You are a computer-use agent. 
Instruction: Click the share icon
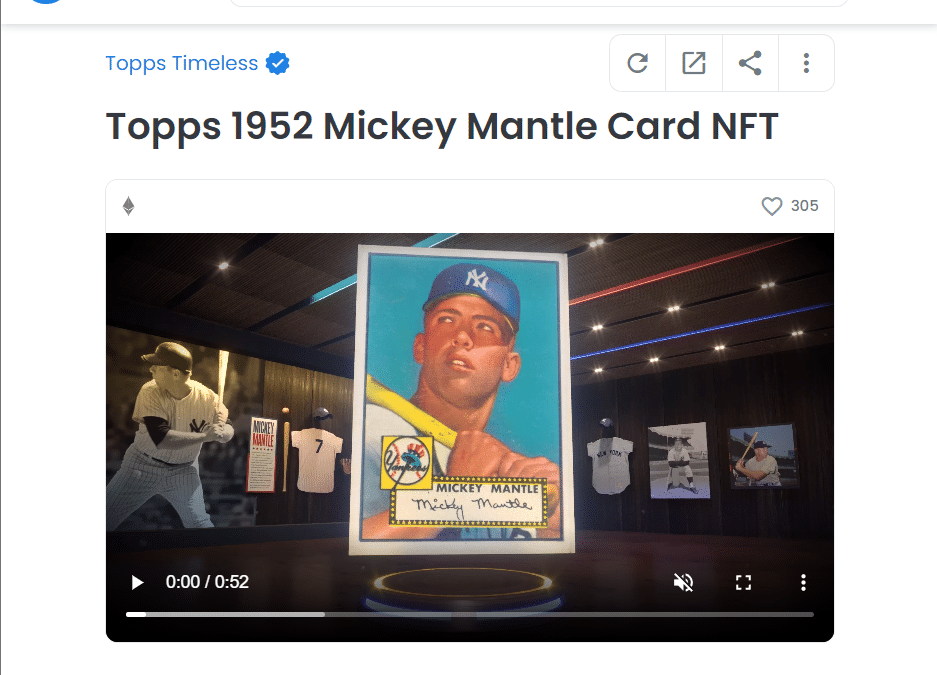click(750, 63)
